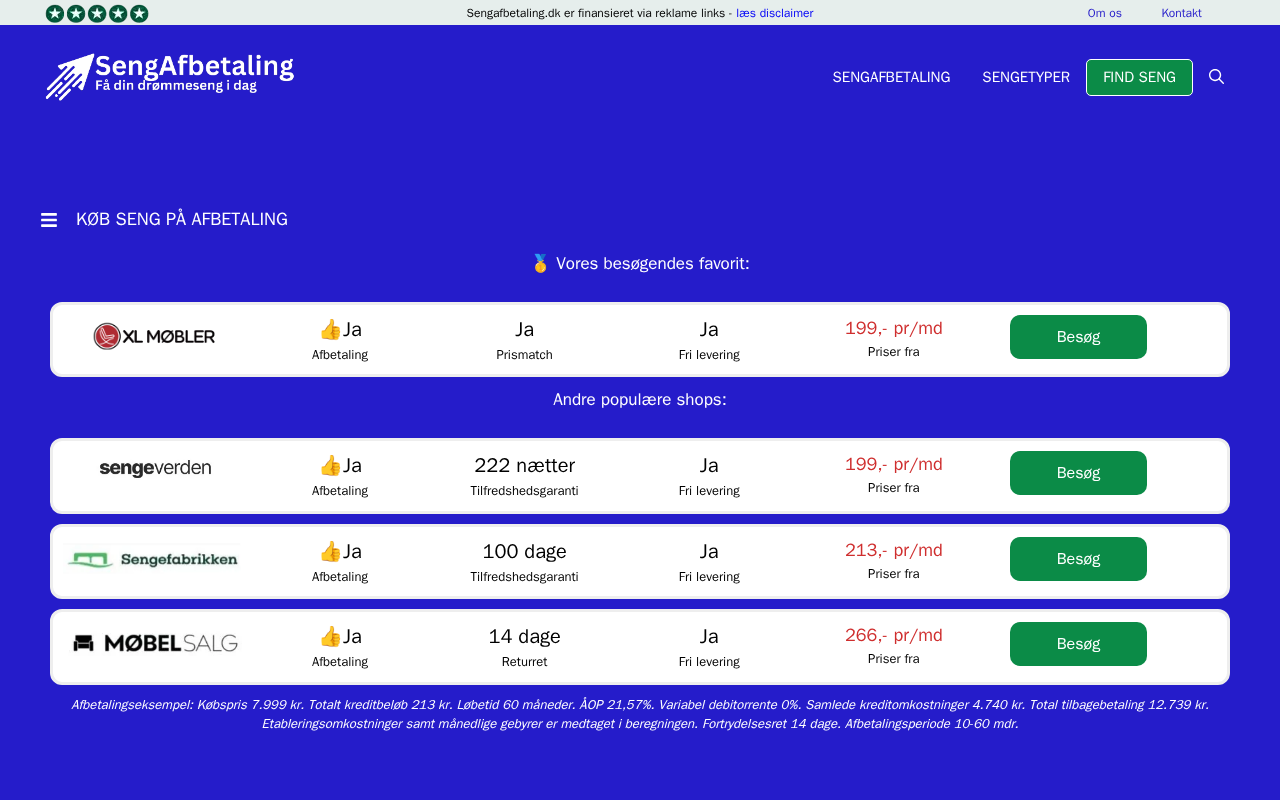Click thumbs-up icon in Sengeverden row
The width and height of the screenshot is (1280, 800).
point(330,465)
